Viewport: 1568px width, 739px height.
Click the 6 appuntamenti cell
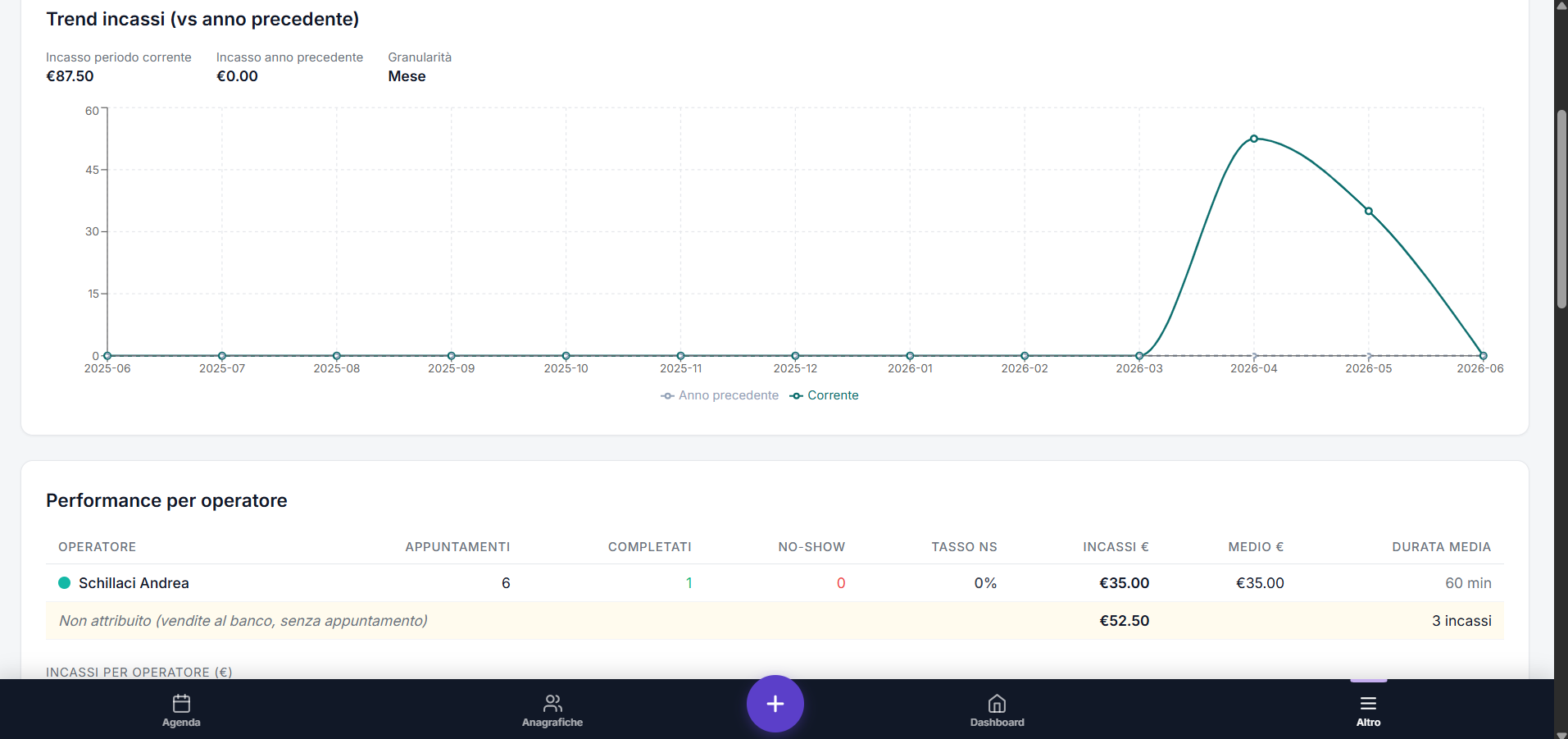click(506, 583)
